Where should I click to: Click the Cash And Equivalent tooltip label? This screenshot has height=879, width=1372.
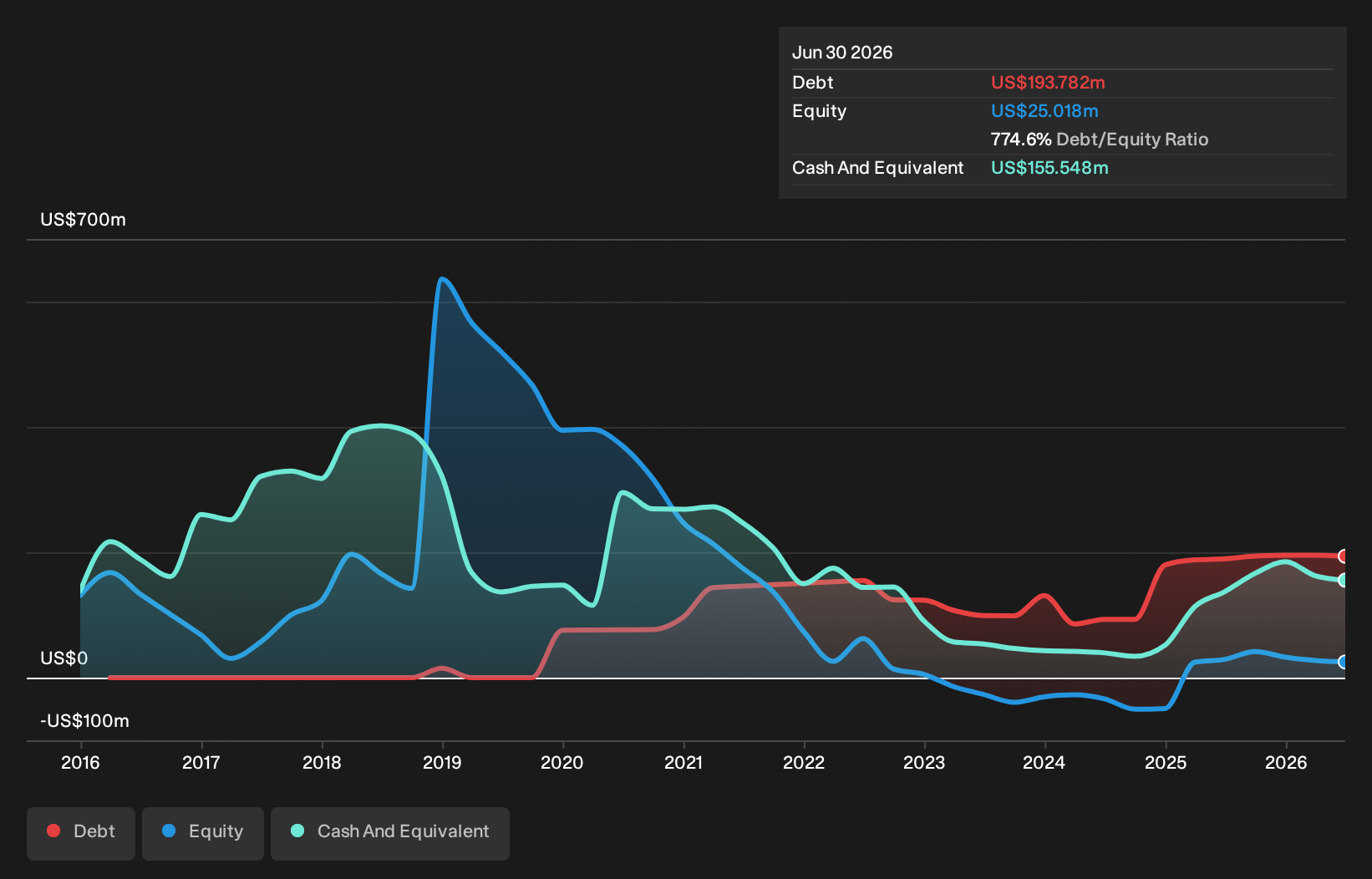878,168
